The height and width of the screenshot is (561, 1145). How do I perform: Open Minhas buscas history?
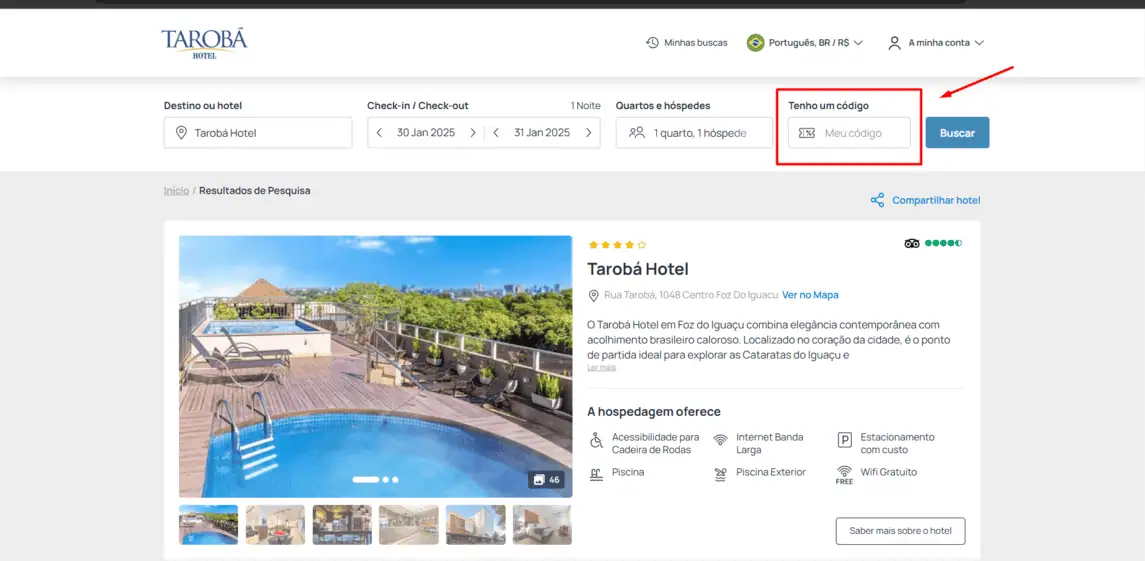[686, 42]
